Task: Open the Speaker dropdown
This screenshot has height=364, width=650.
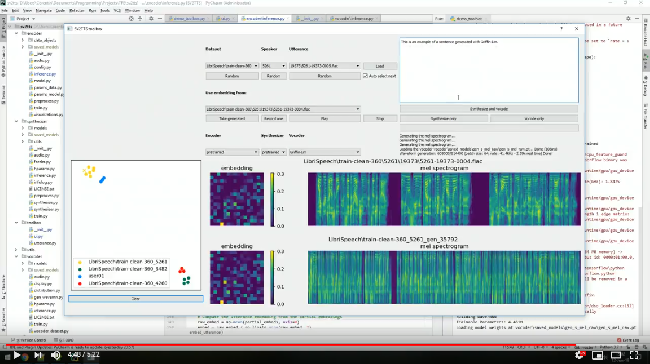Action: (274, 66)
